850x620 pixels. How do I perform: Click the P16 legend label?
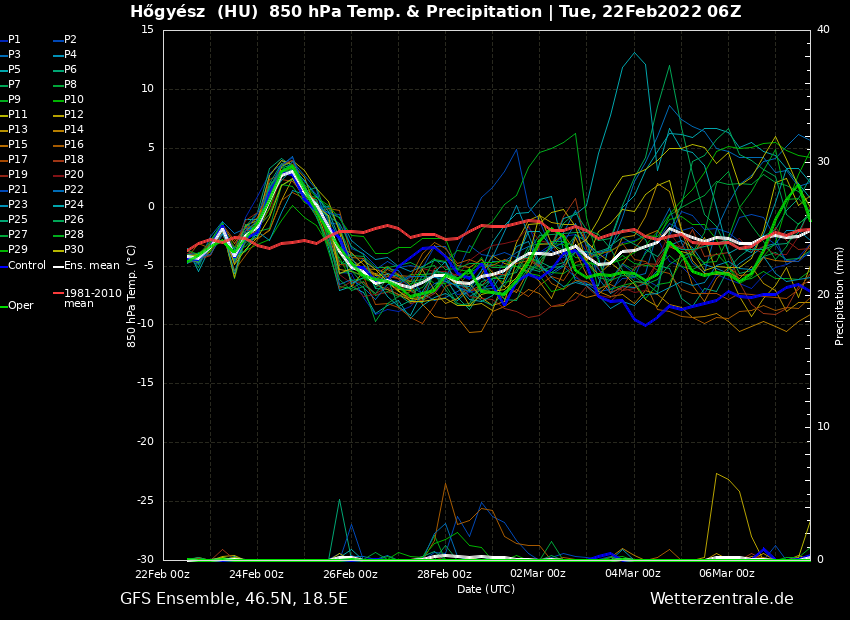coord(73,145)
